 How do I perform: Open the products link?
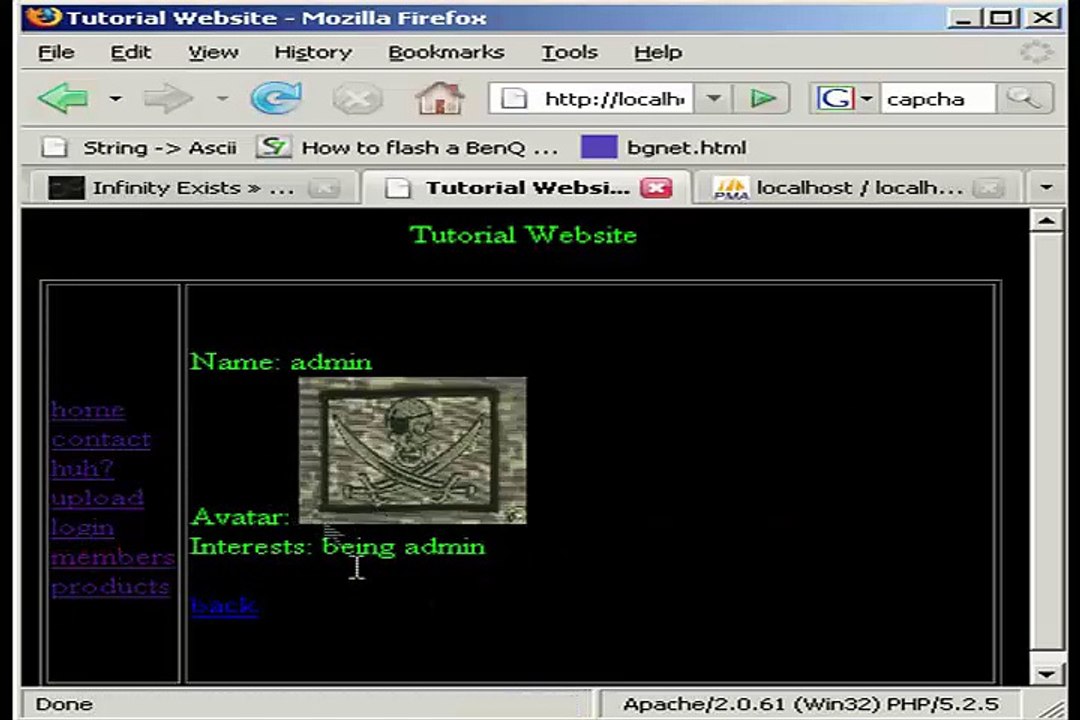[110, 586]
